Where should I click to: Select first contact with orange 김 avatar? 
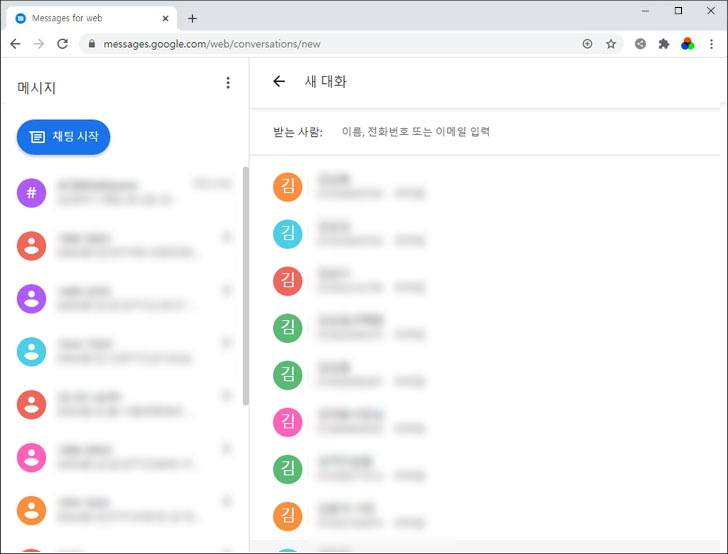[485, 187]
